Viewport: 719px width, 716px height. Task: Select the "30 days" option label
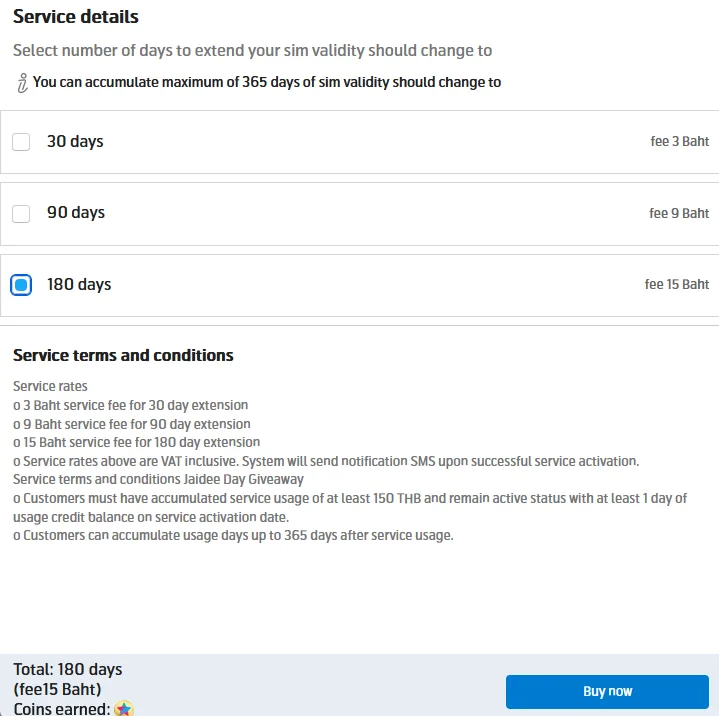pyautogui.click(x=75, y=142)
